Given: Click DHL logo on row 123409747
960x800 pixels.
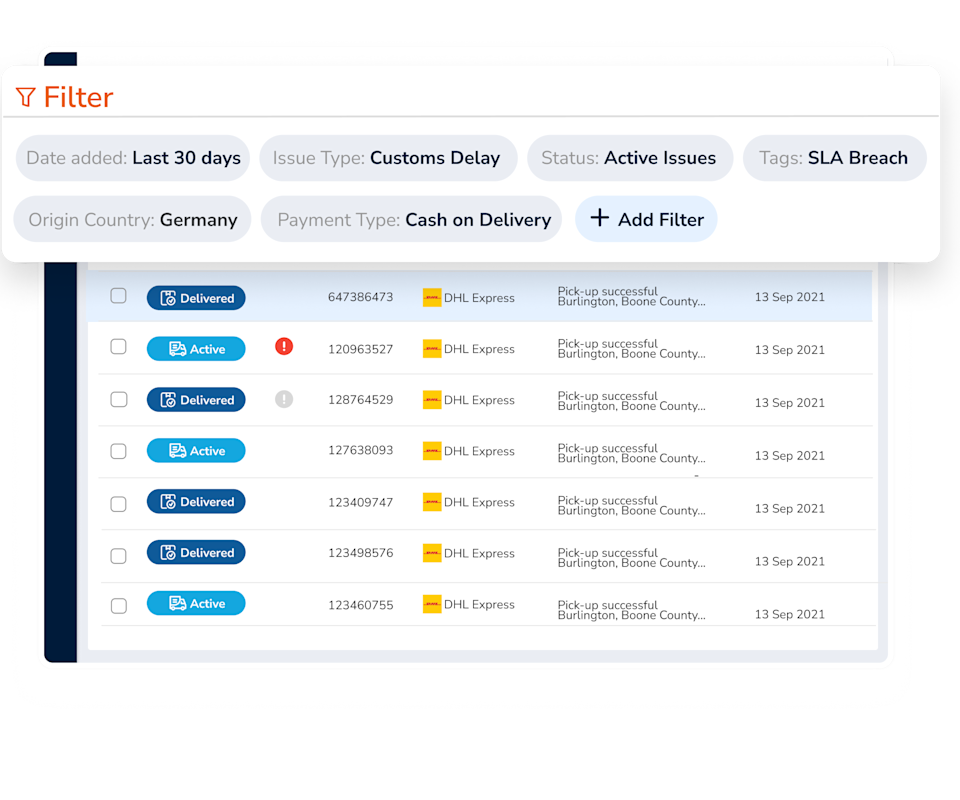Looking at the screenshot, I should [432, 502].
